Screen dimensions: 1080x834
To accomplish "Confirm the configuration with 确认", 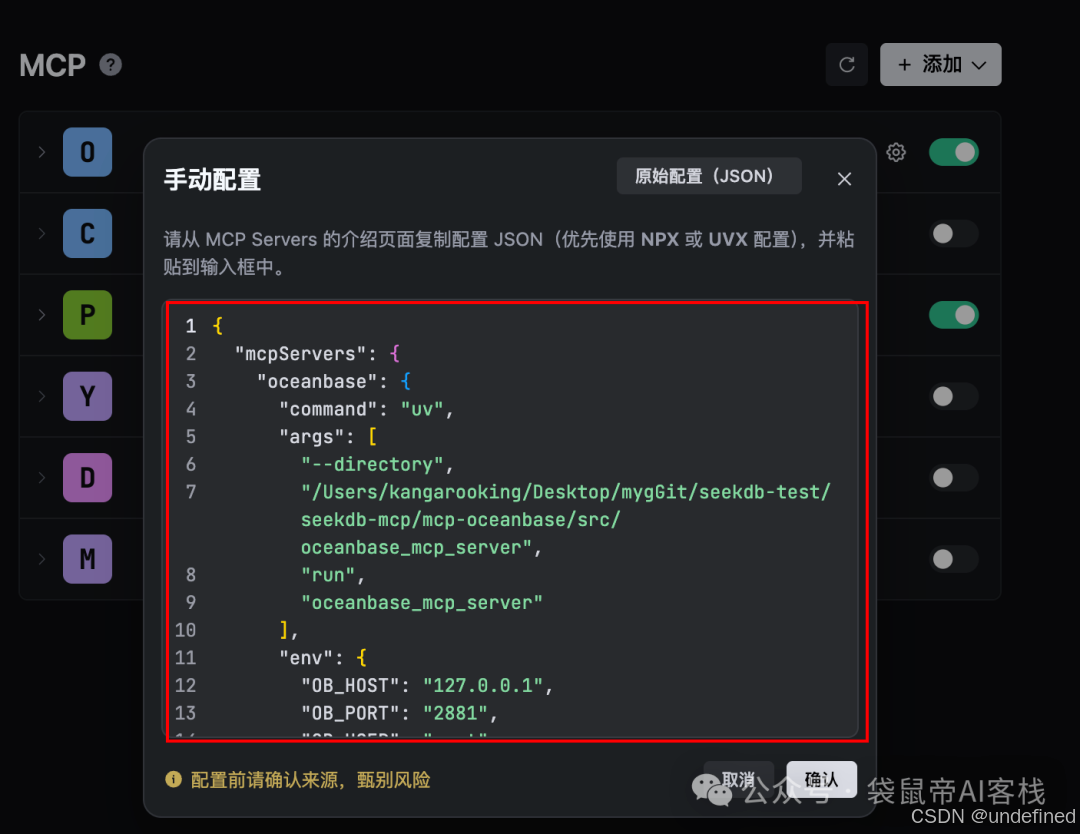I will pos(821,778).
